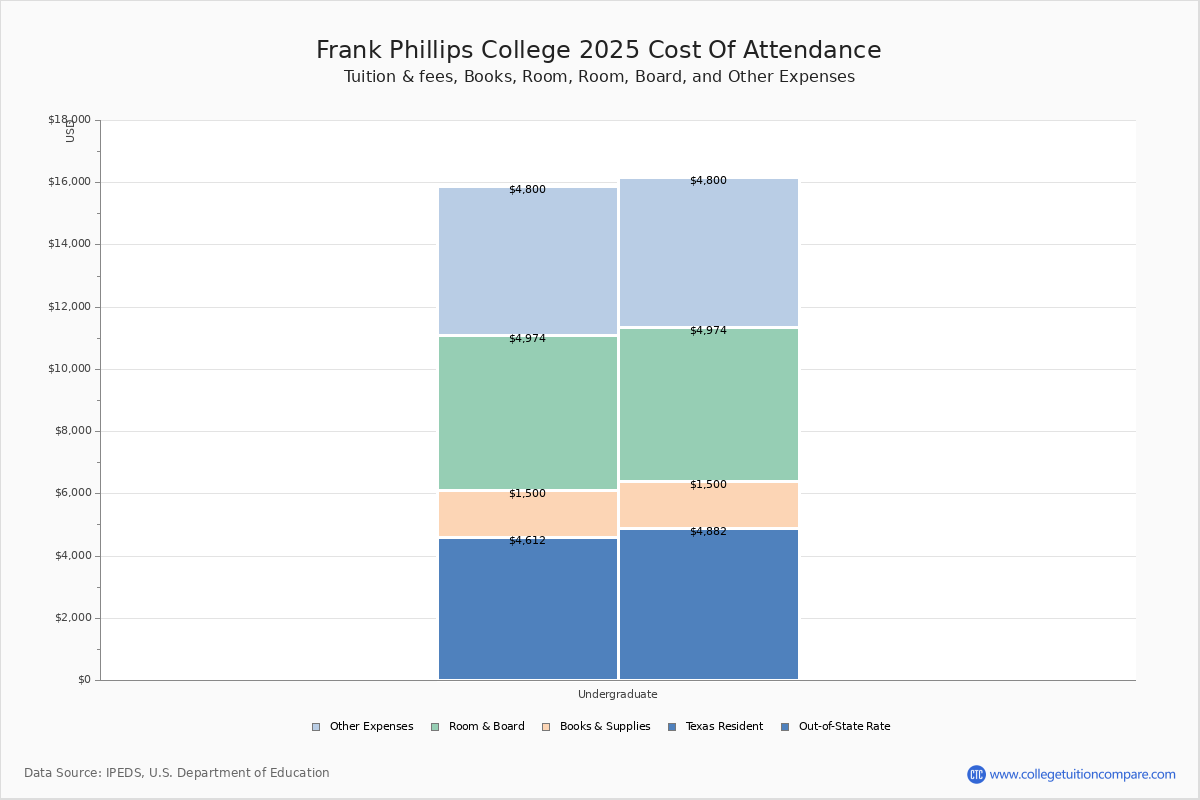The image size is (1200, 800).
Task: Click the CTC logo icon
Action: (x=976, y=774)
